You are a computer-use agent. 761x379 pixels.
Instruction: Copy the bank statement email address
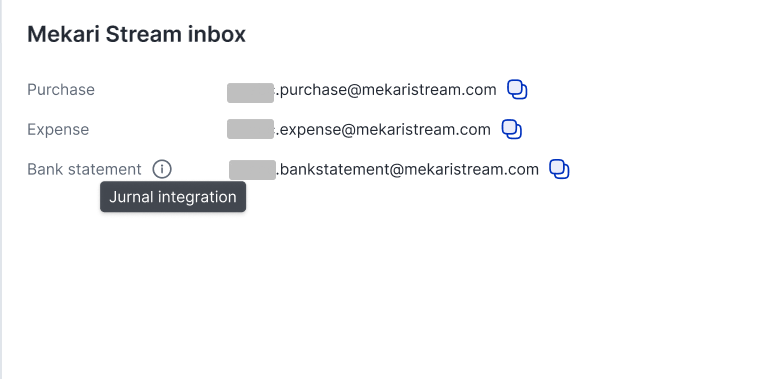pos(559,169)
